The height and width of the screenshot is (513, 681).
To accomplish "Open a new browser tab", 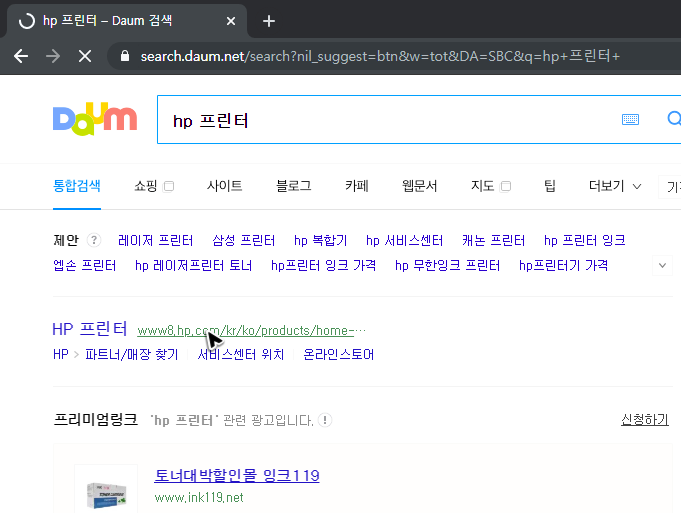I will coord(269,21).
